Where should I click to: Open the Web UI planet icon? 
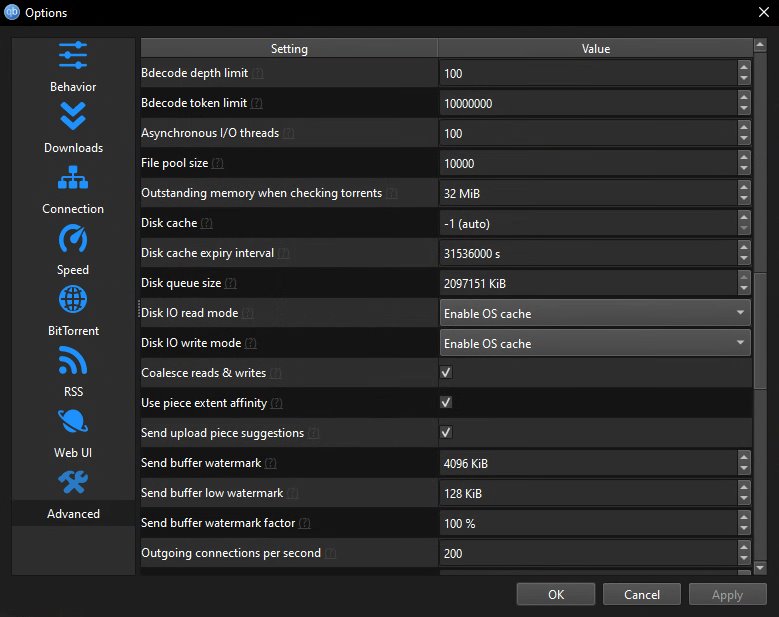click(x=73, y=422)
